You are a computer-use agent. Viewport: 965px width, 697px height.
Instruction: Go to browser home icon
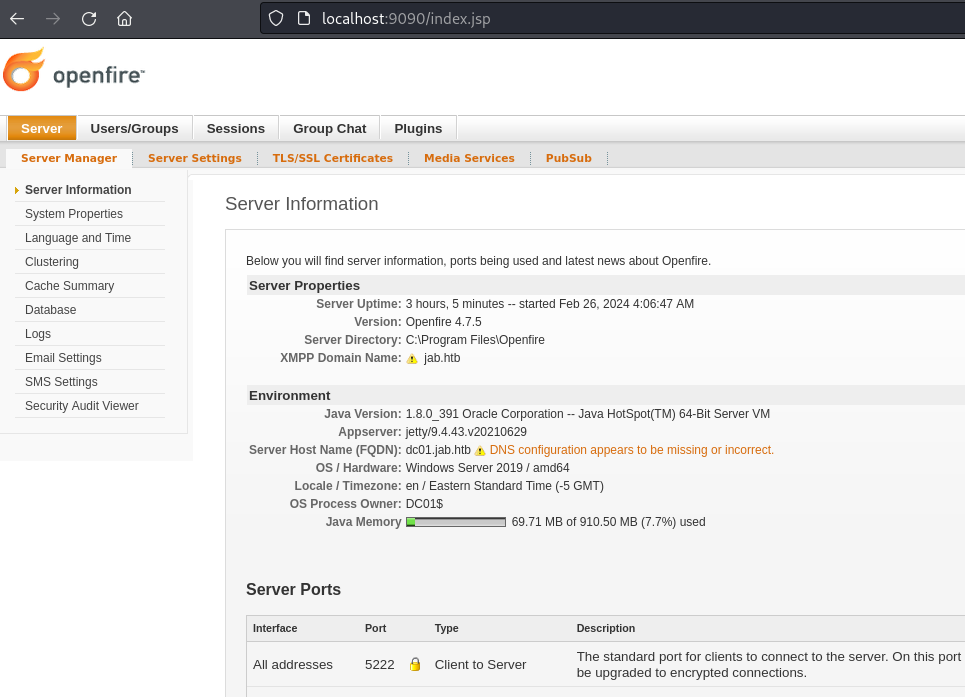(124, 19)
